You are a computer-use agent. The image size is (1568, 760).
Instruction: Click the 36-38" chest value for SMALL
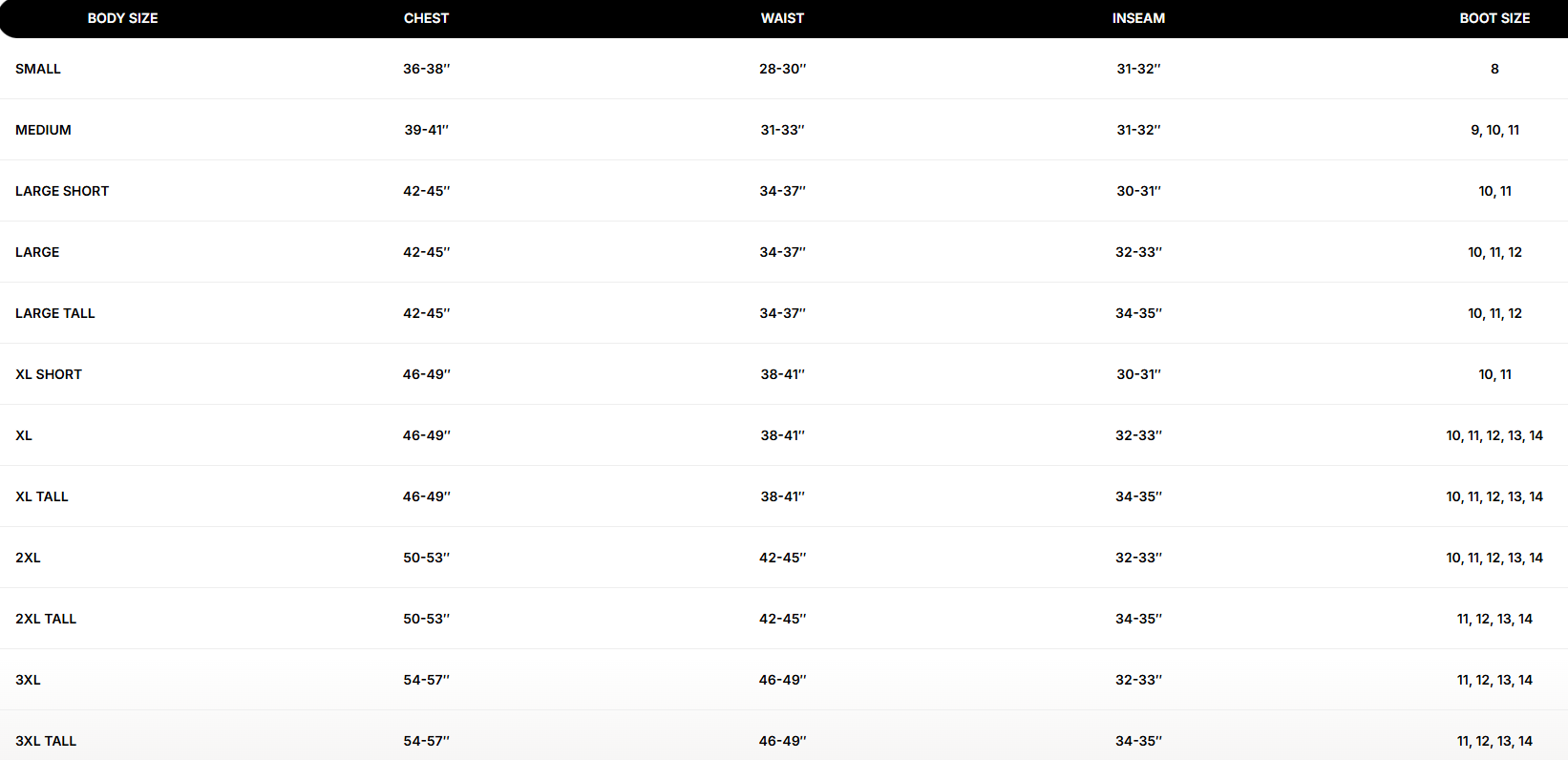pos(426,69)
